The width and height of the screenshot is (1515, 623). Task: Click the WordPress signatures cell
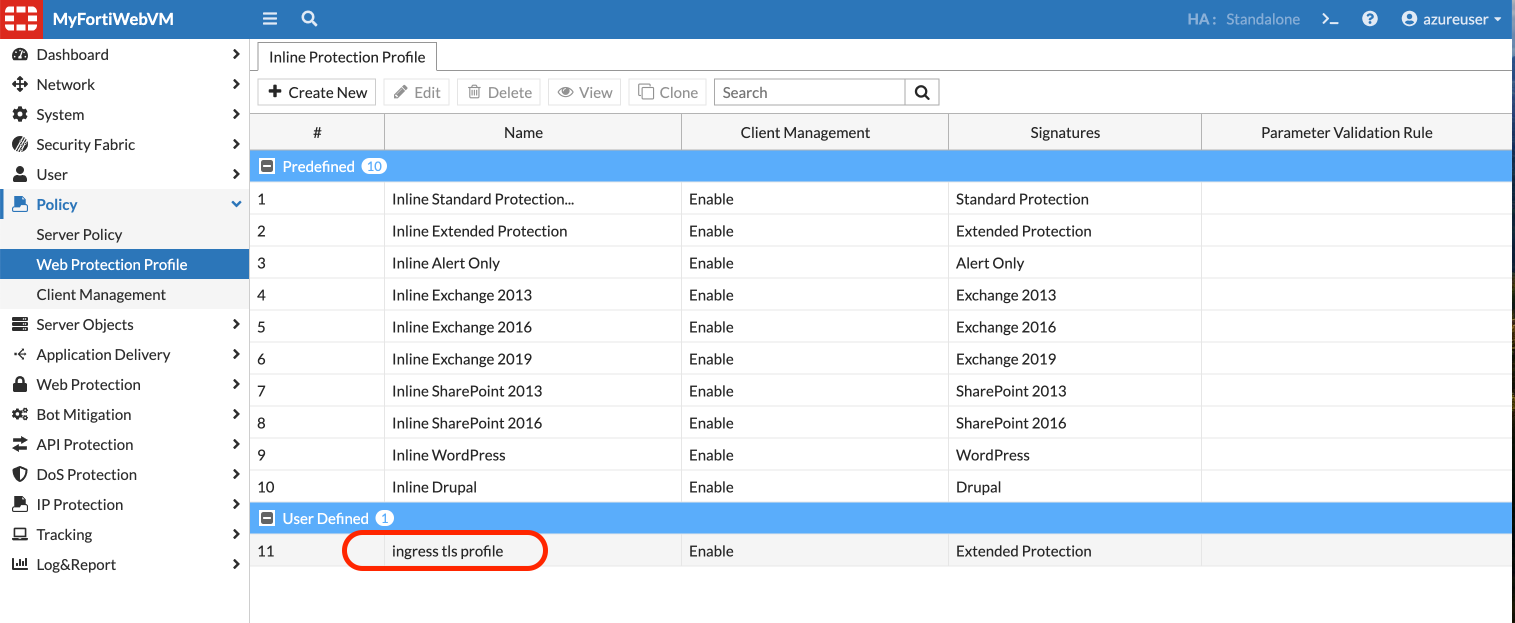point(1075,455)
